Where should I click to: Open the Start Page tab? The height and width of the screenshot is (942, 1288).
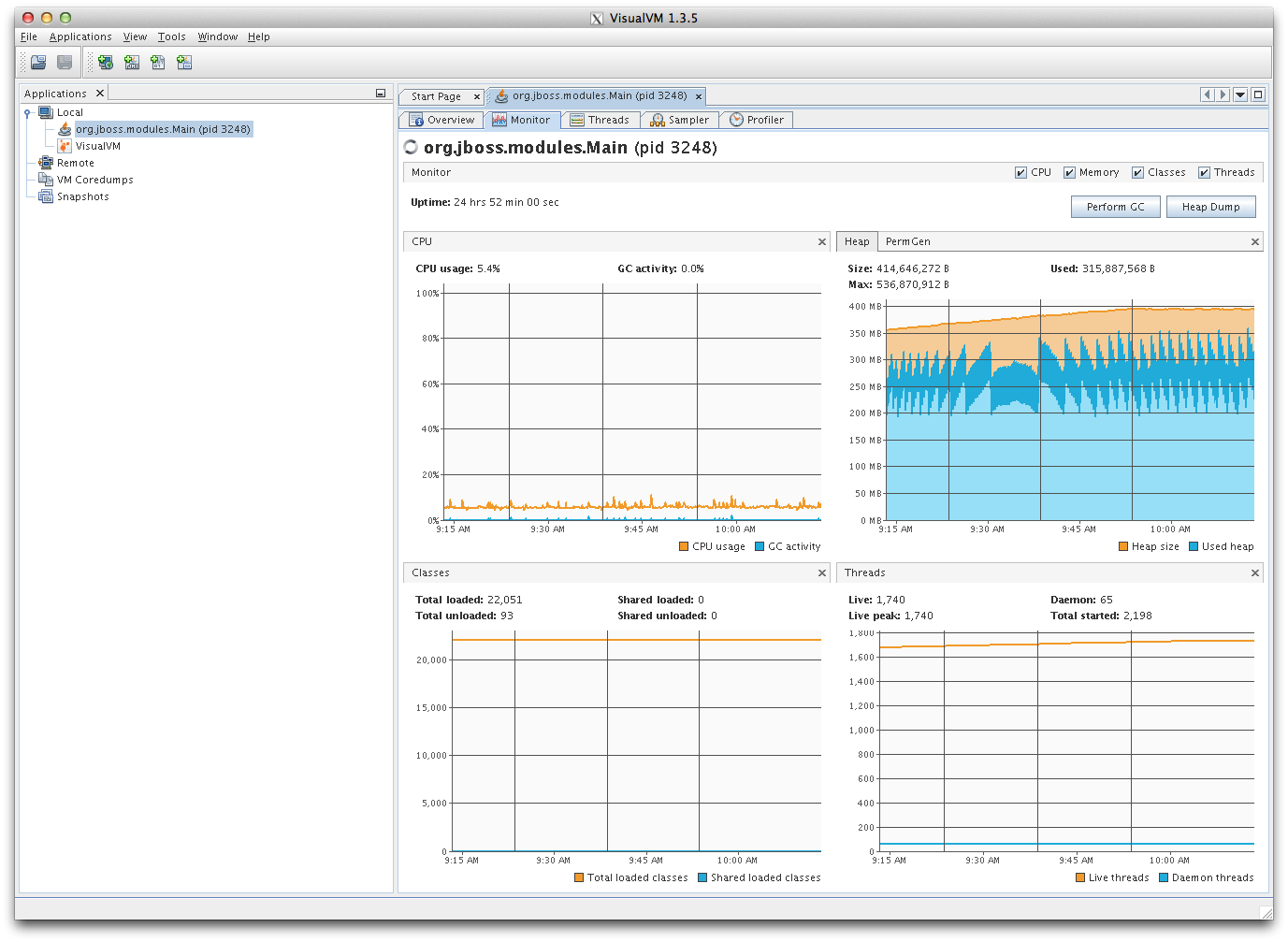(436, 96)
